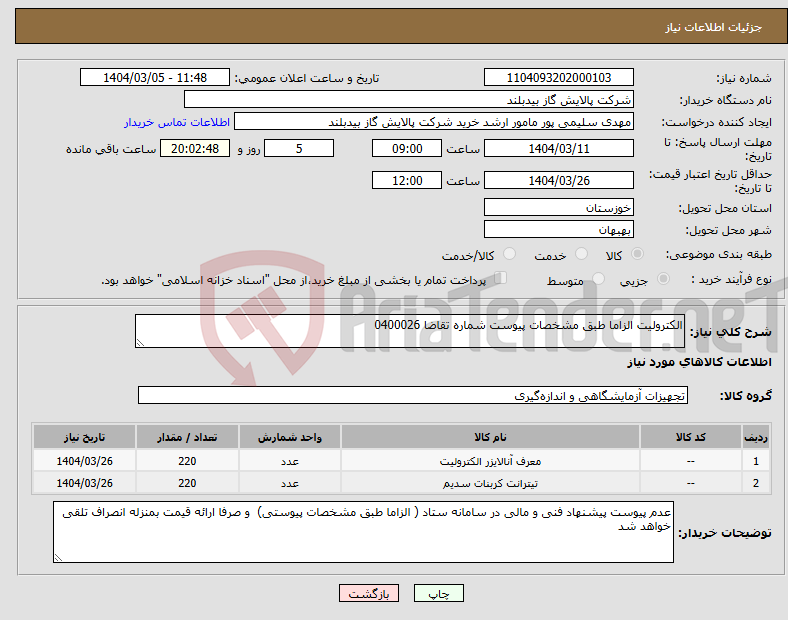Click the goods group field تجهیزات آزمایشگاهی

[x=413, y=395]
